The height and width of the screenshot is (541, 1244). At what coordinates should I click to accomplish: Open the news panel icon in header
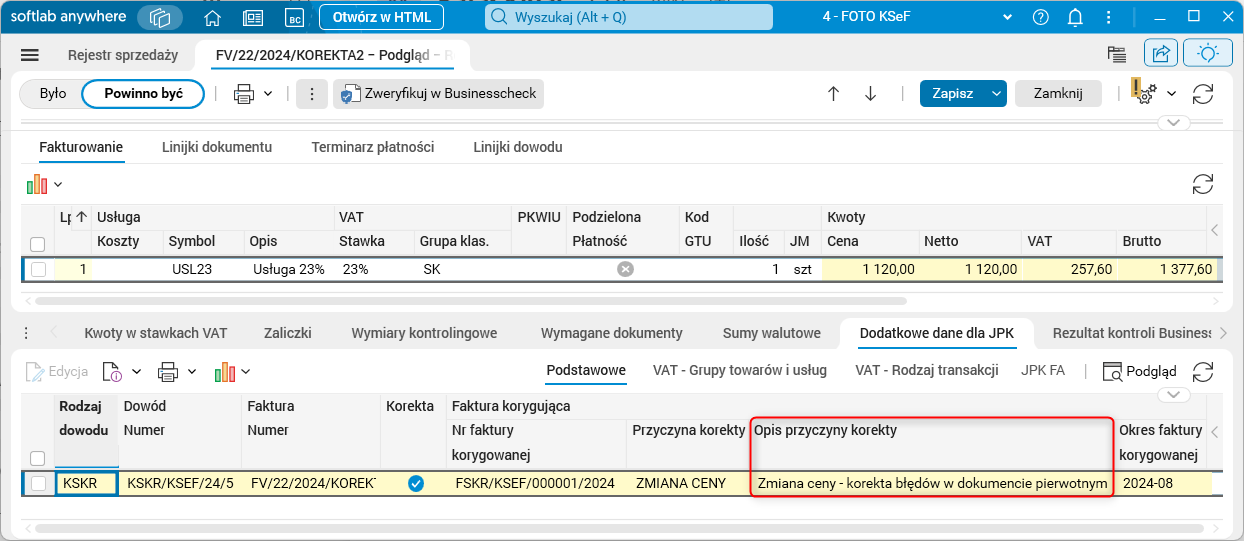(x=253, y=17)
